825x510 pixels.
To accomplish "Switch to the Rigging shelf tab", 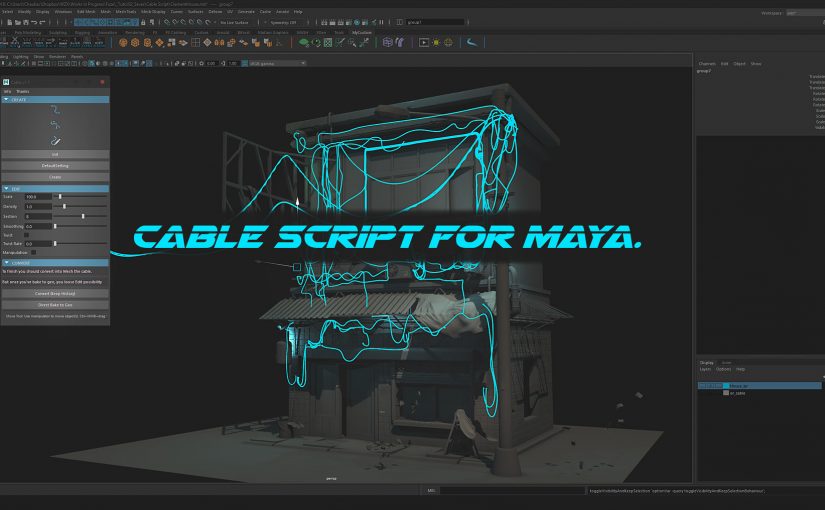I will tap(82, 33).
